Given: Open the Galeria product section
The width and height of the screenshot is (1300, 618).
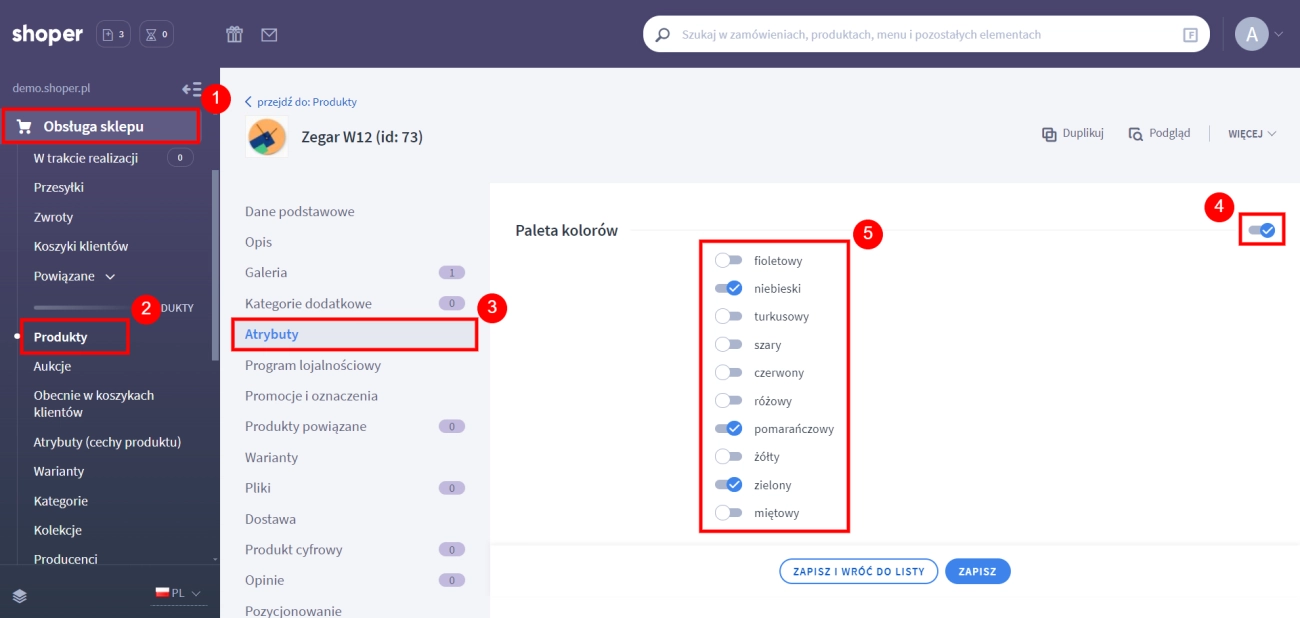Looking at the screenshot, I should pyautogui.click(x=266, y=273).
